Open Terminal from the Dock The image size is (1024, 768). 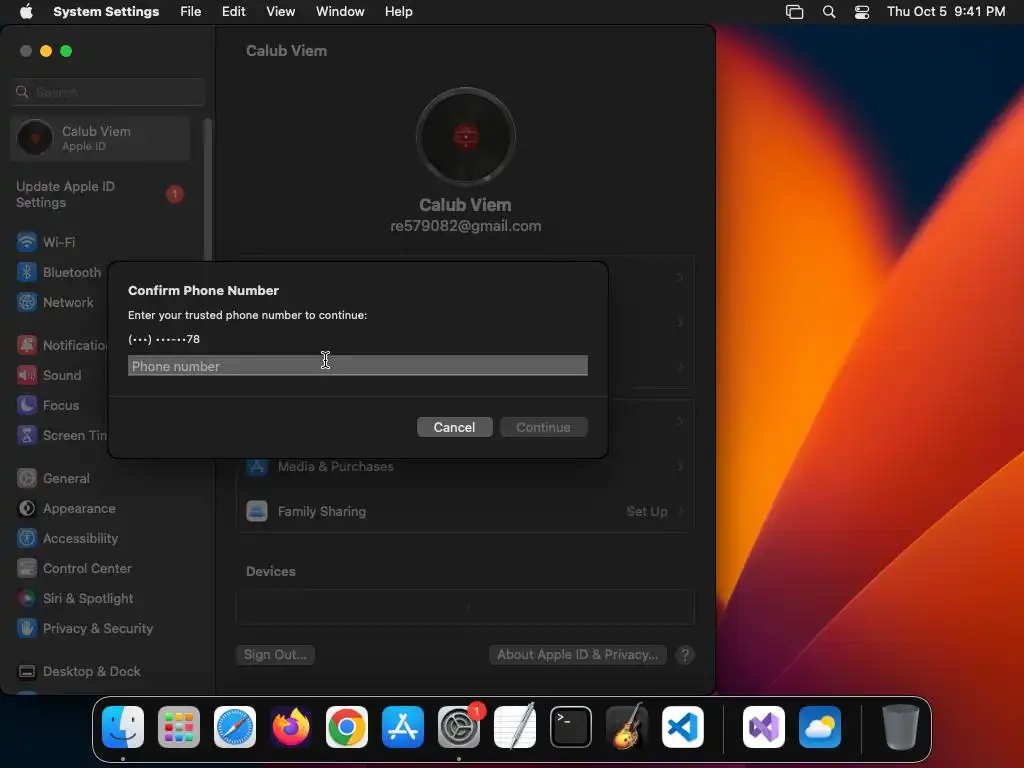pyautogui.click(x=571, y=727)
